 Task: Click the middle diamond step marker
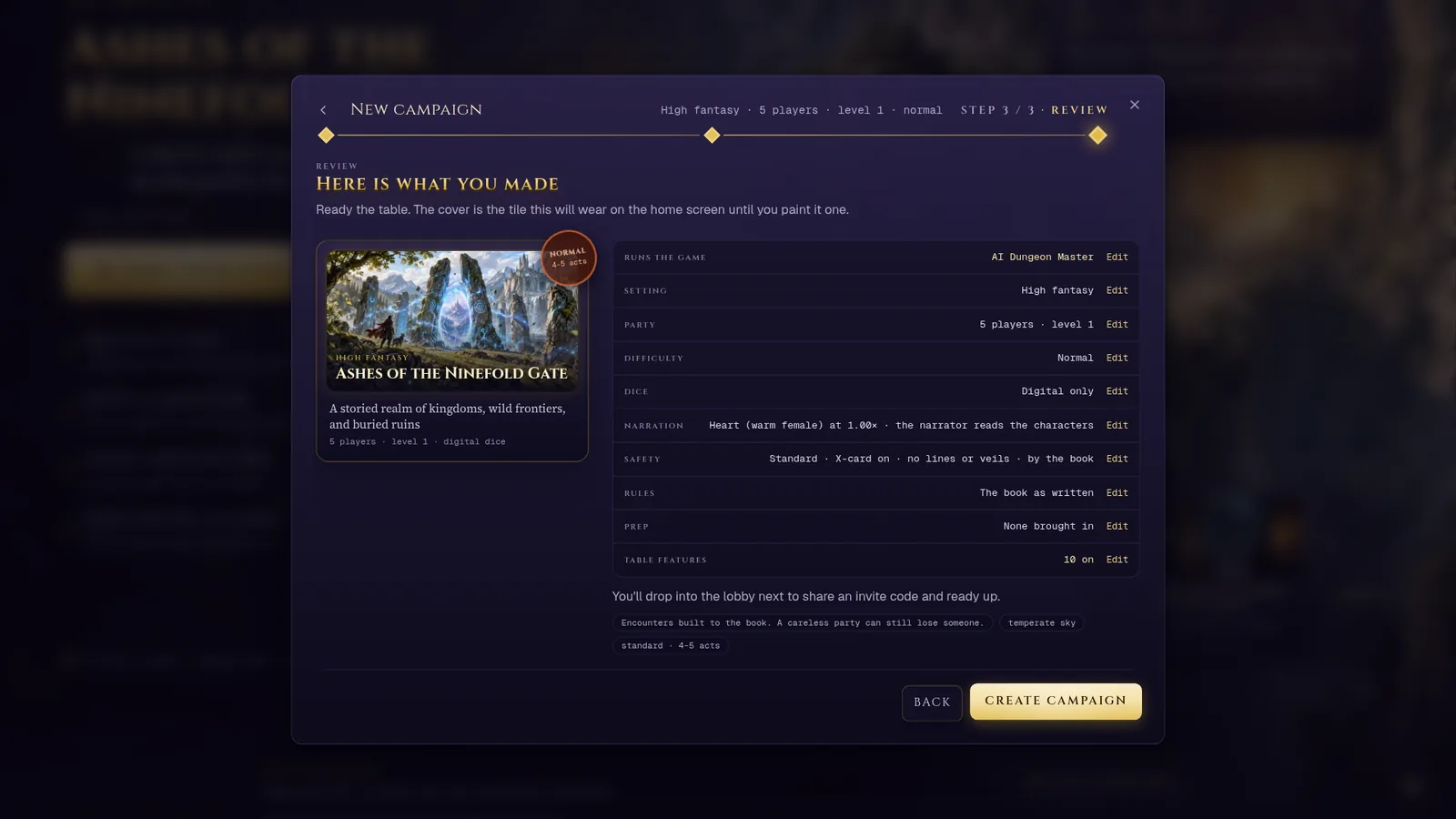tap(712, 136)
